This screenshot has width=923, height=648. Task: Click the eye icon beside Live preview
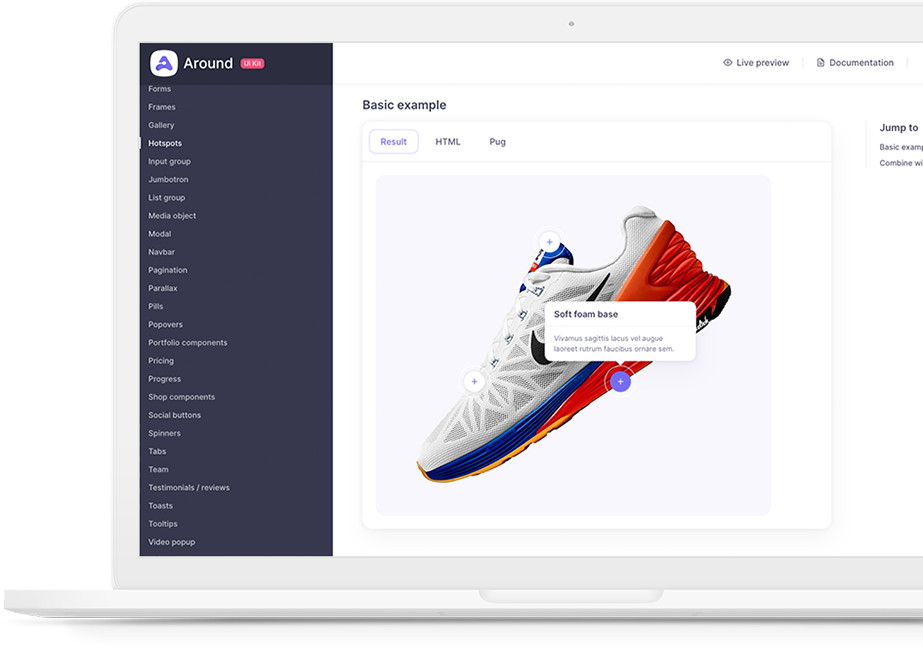coord(728,63)
